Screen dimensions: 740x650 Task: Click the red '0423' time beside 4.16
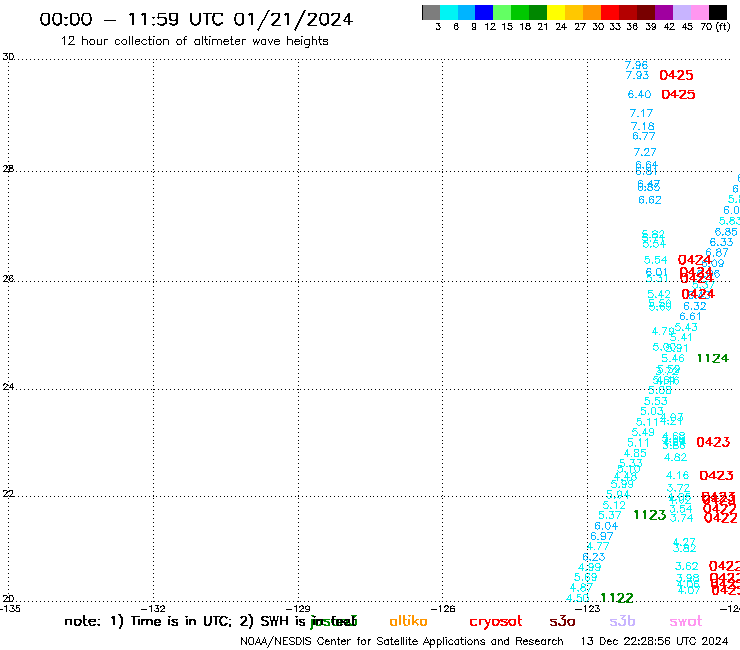click(716, 475)
